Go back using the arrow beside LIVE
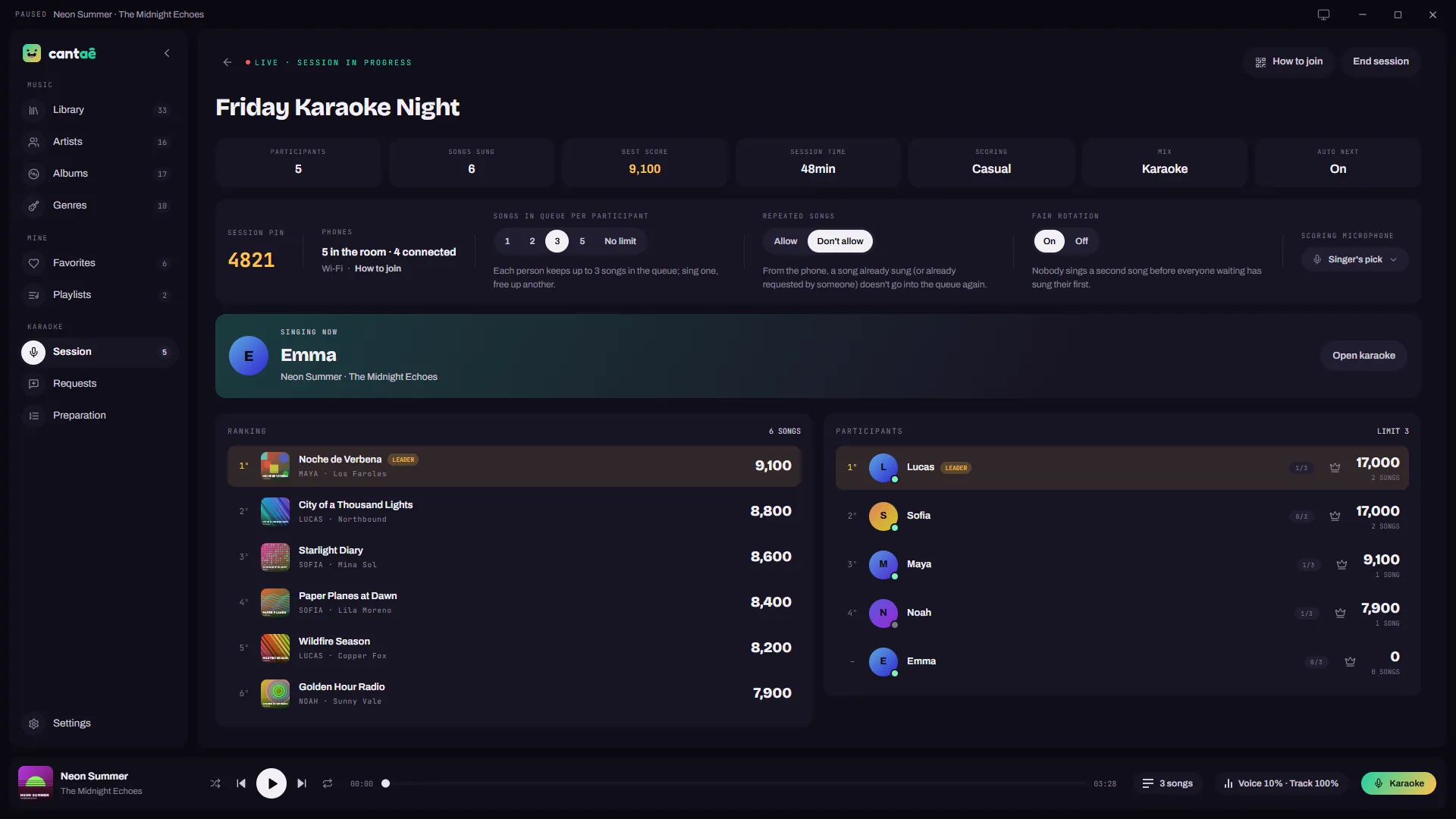This screenshot has width=1456, height=819. (x=227, y=62)
